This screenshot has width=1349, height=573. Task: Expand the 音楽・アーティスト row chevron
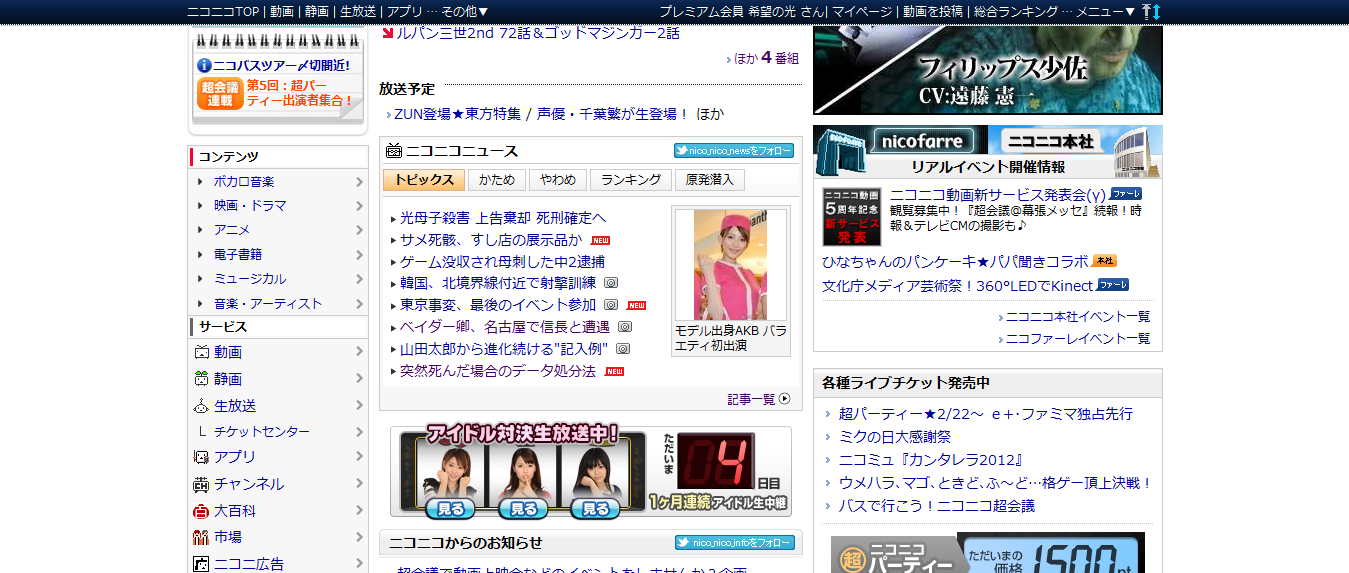click(x=359, y=303)
